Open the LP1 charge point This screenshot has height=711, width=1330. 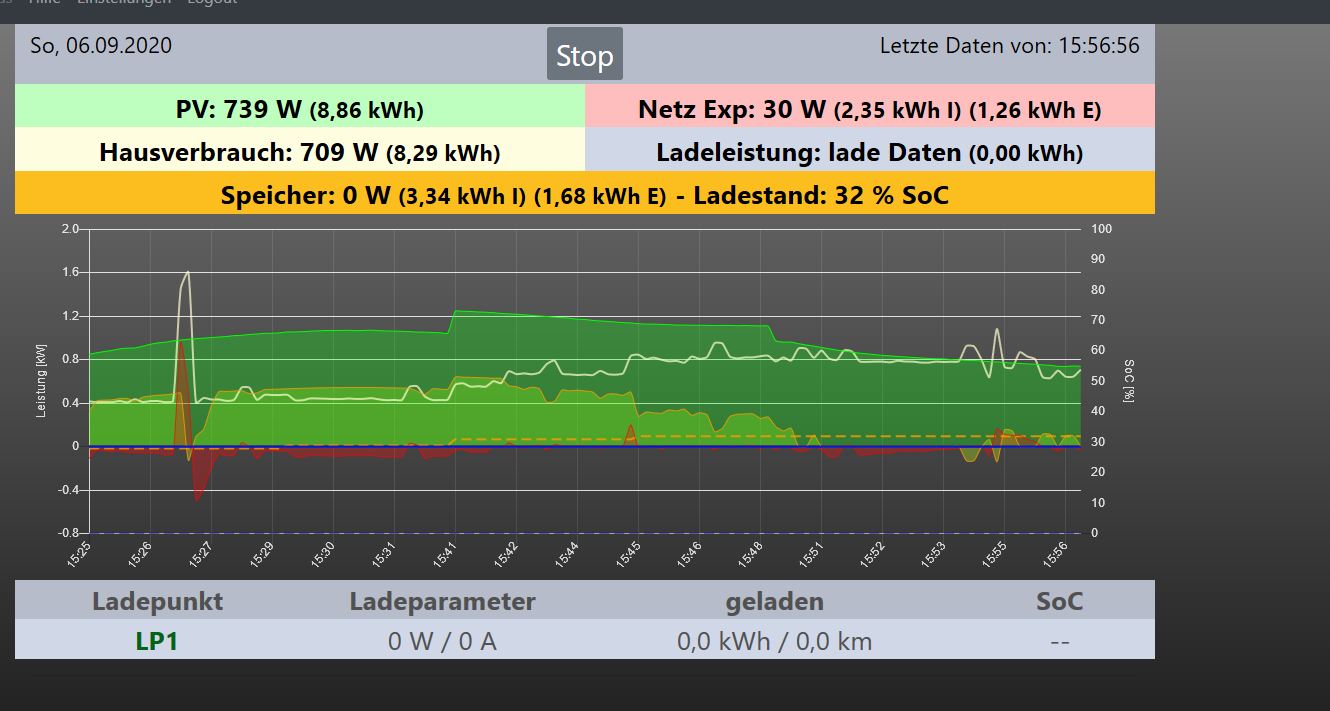(157, 641)
